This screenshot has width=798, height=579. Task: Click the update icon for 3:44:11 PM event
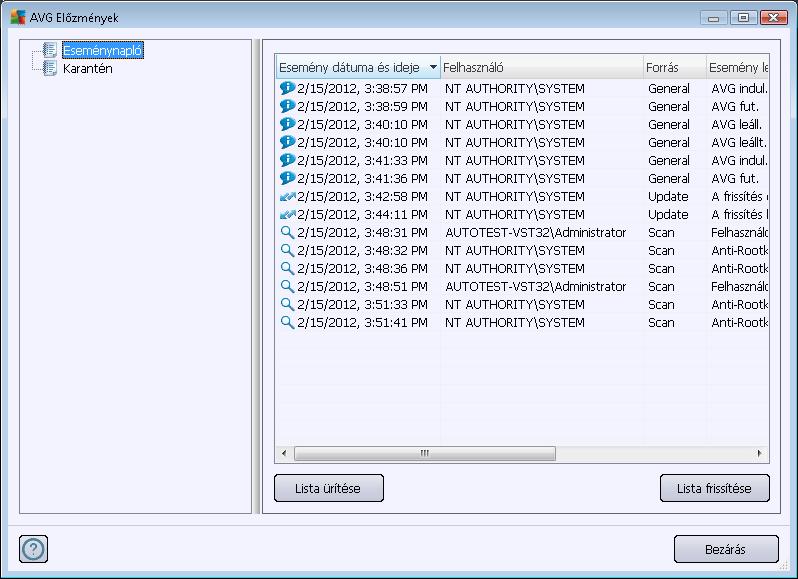[288, 214]
